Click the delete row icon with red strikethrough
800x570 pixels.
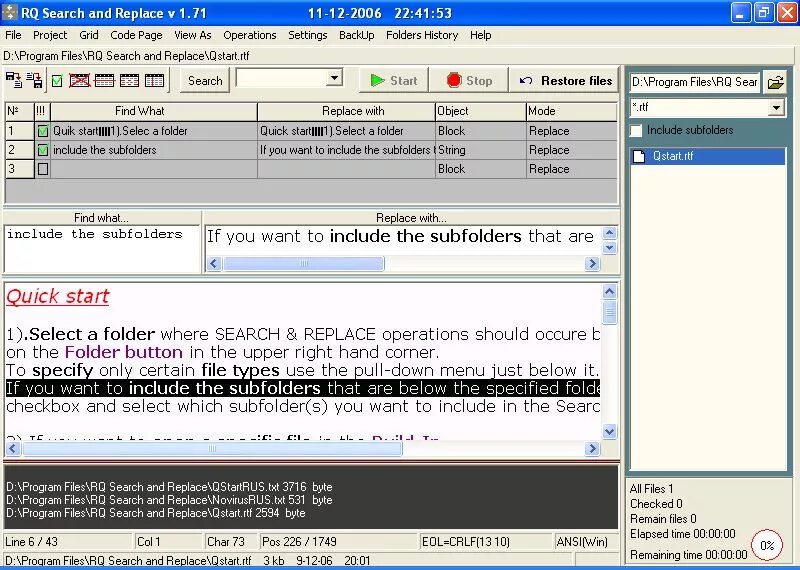[x=105, y=81]
